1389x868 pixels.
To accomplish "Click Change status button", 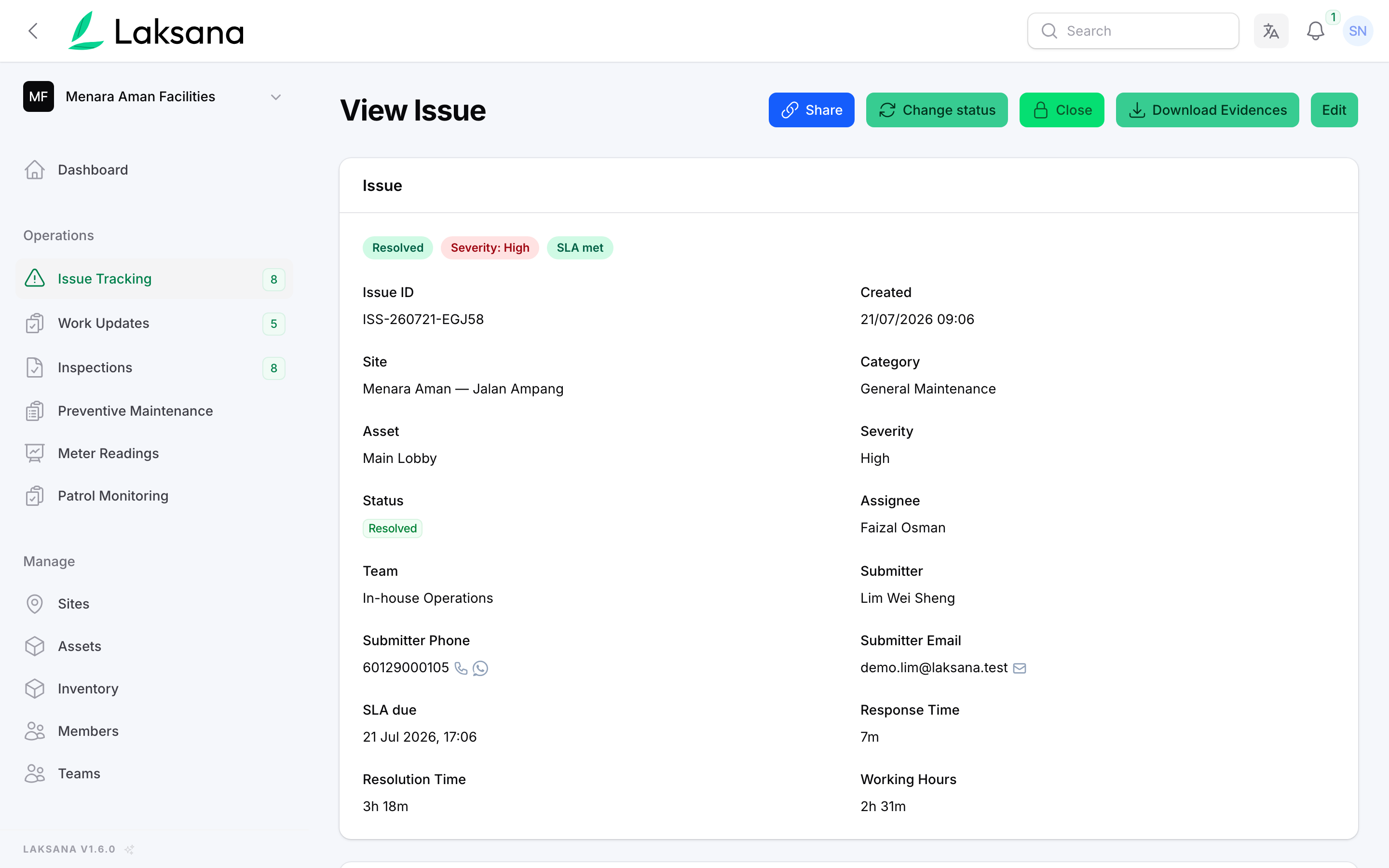I will tap(936, 109).
